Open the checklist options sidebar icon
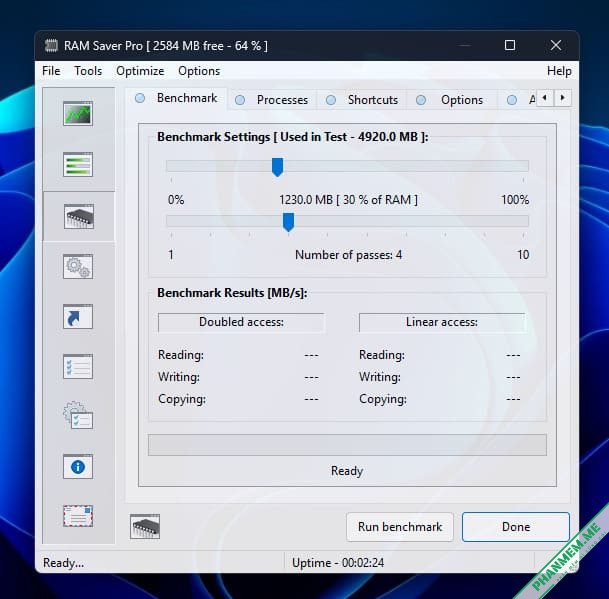The height and width of the screenshot is (599, 609). (x=78, y=366)
